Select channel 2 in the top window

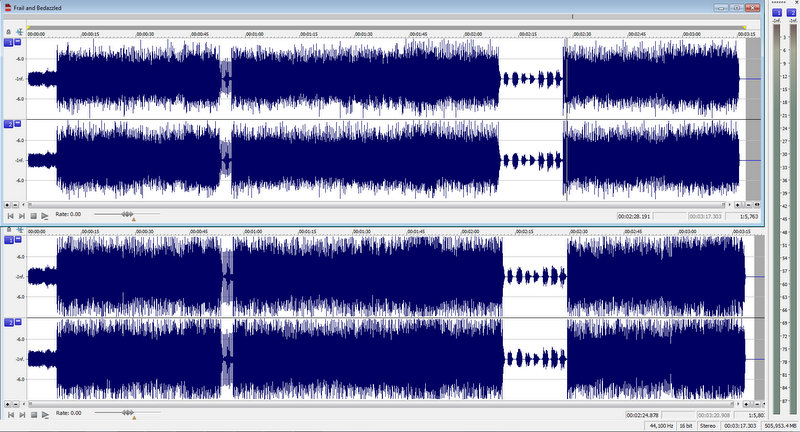9,124
